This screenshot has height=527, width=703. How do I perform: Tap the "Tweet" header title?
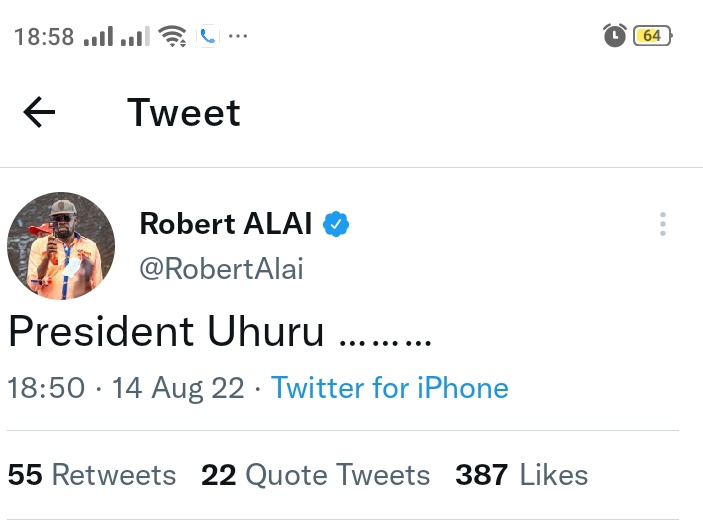click(184, 113)
